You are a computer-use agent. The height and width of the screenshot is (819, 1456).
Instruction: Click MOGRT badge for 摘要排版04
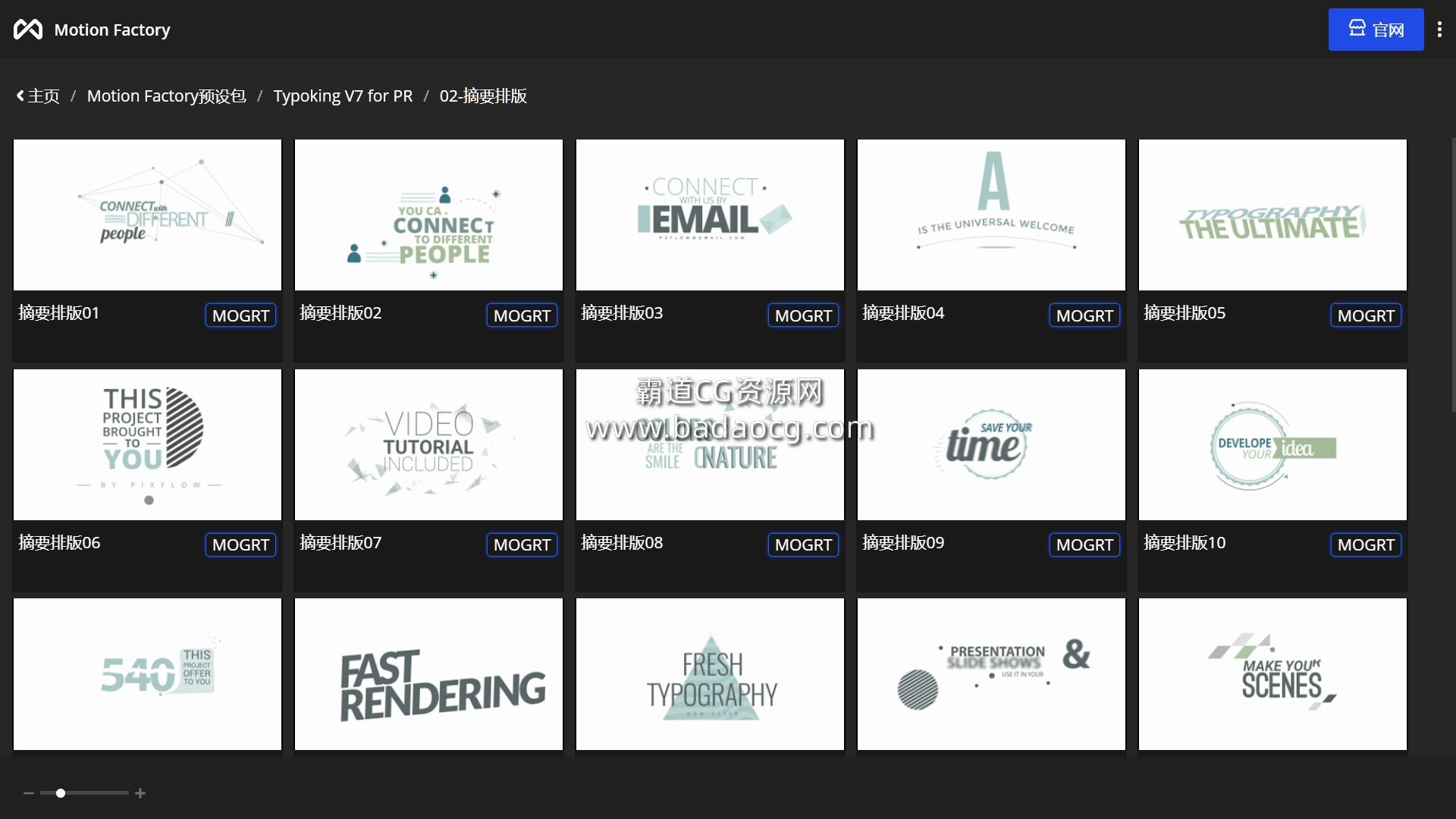click(1084, 315)
